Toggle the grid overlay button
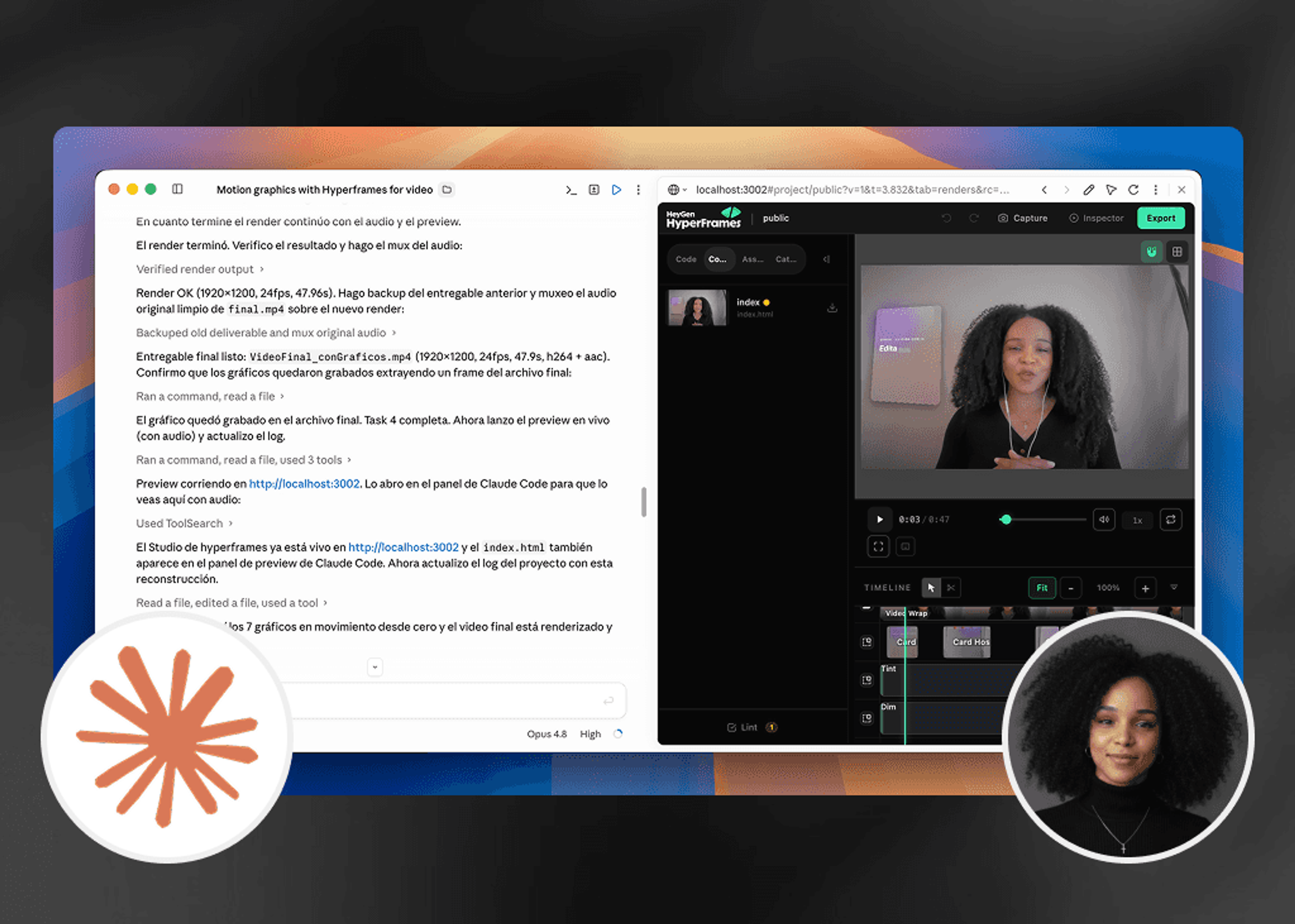Viewport: 1295px width, 924px height. coord(1177,251)
